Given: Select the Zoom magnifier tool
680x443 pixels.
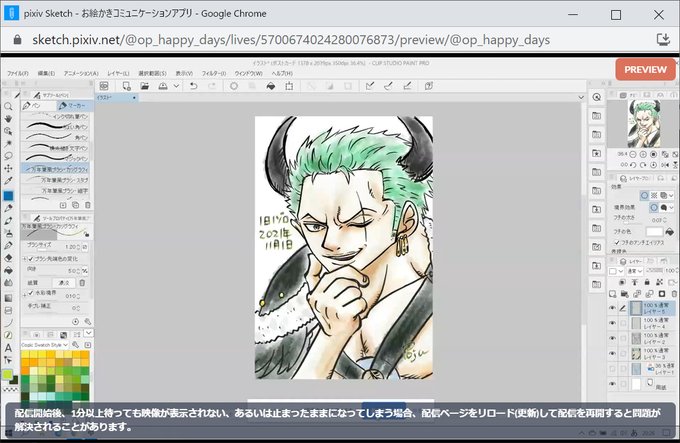Looking at the screenshot, I should [8, 106].
